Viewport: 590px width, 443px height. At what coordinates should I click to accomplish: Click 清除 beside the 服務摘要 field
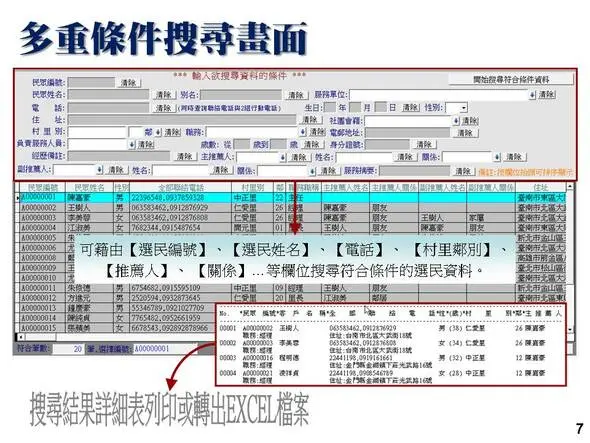[463, 171]
